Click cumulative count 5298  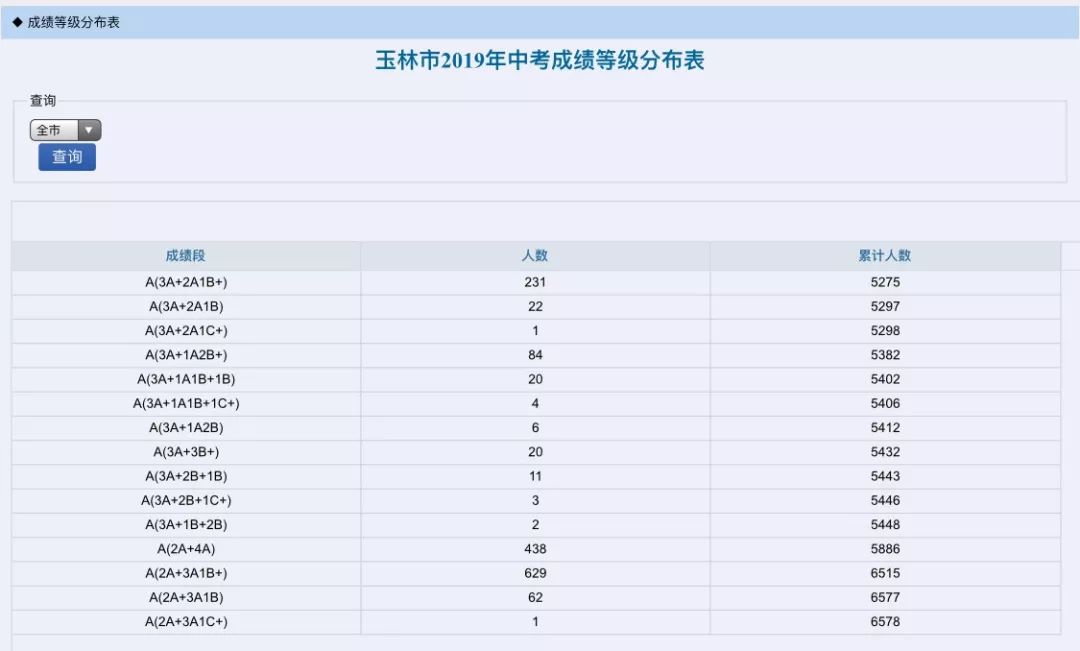pos(885,331)
